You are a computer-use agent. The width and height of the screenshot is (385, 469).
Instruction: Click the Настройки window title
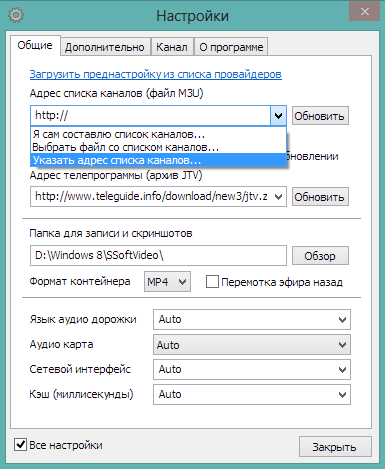[x=193, y=16]
